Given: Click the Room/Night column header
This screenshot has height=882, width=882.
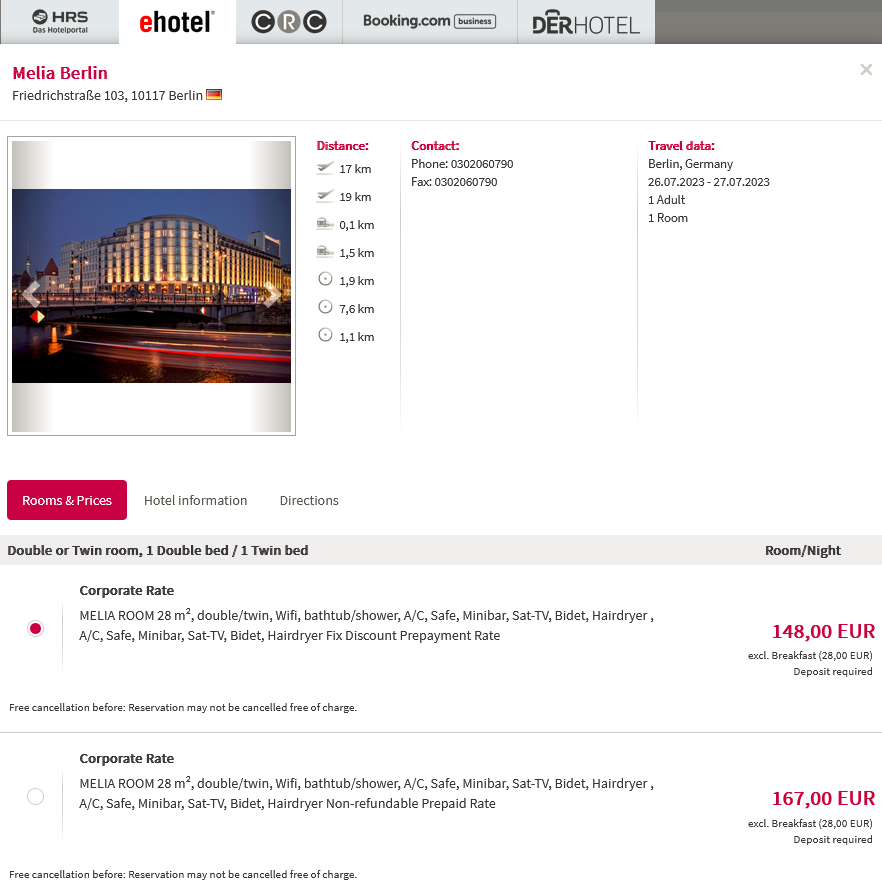Looking at the screenshot, I should (x=803, y=551).
